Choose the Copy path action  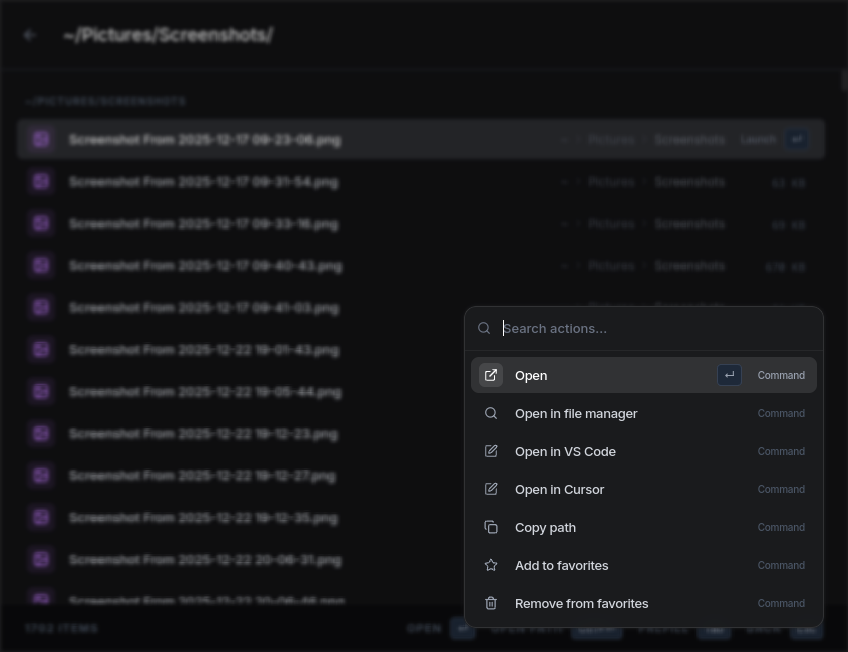click(644, 527)
